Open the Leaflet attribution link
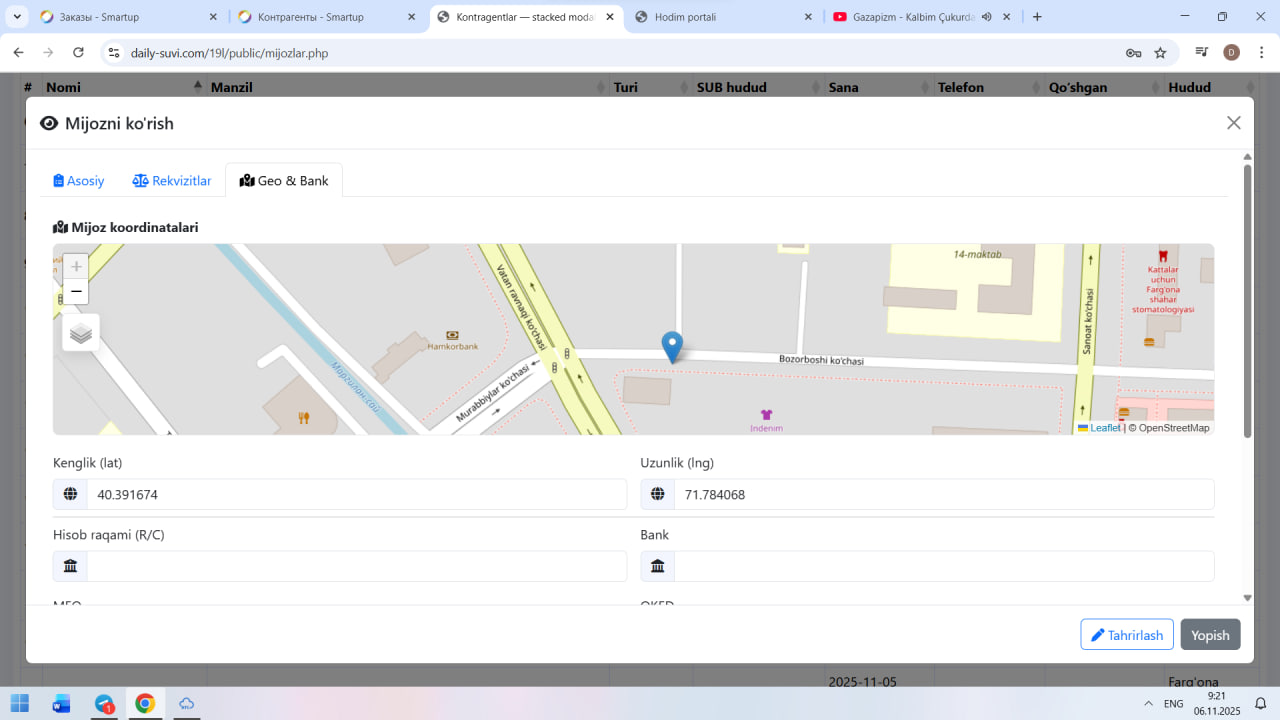The width and height of the screenshot is (1280, 720). click(1104, 428)
